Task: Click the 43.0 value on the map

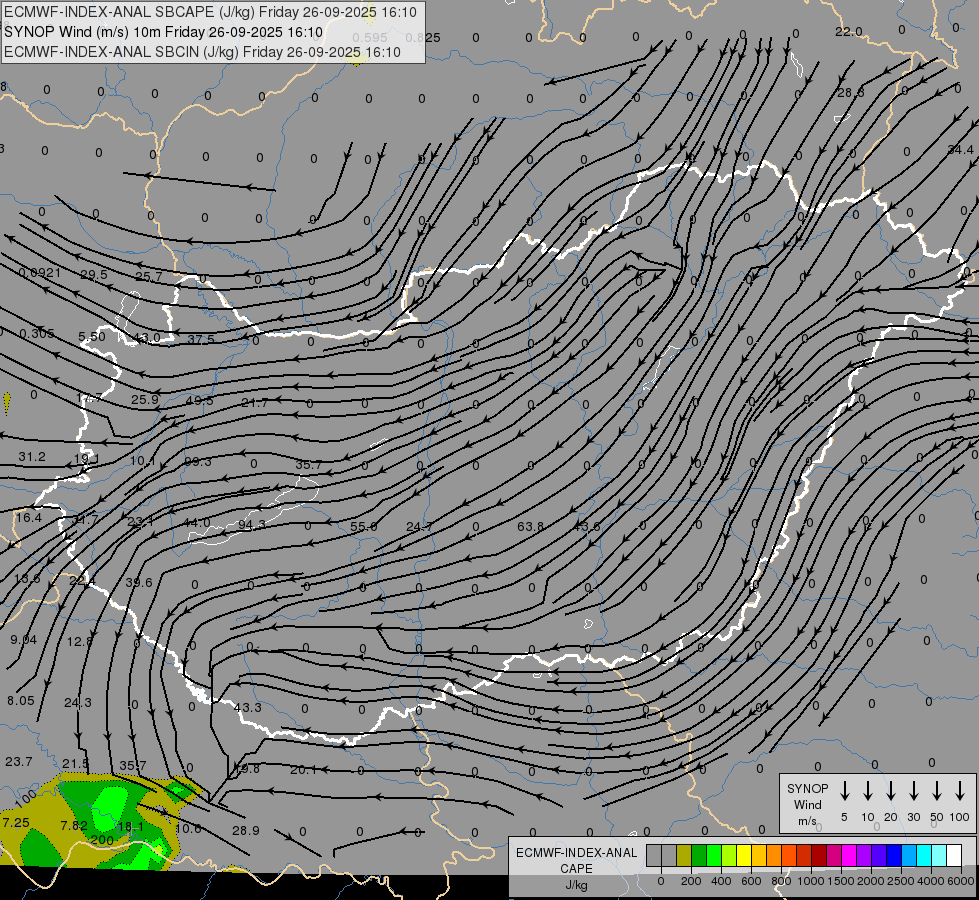Action: coord(147,338)
